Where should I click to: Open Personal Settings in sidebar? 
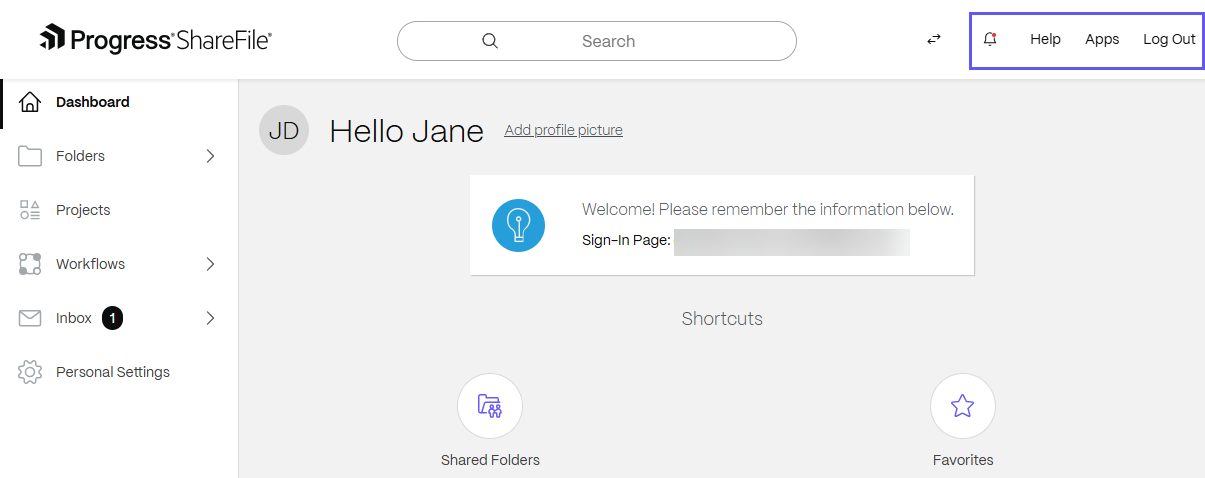pos(112,372)
